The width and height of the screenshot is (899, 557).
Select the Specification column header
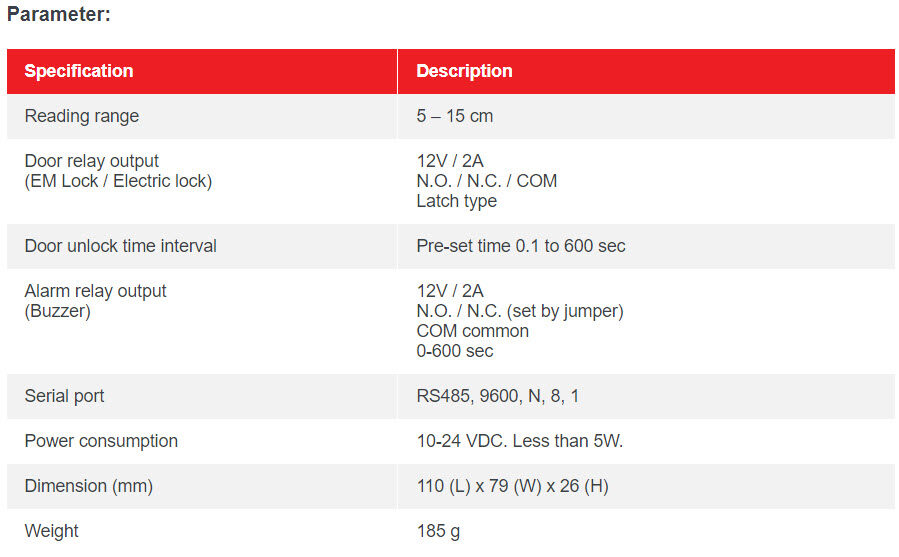click(x=79, y=71)
